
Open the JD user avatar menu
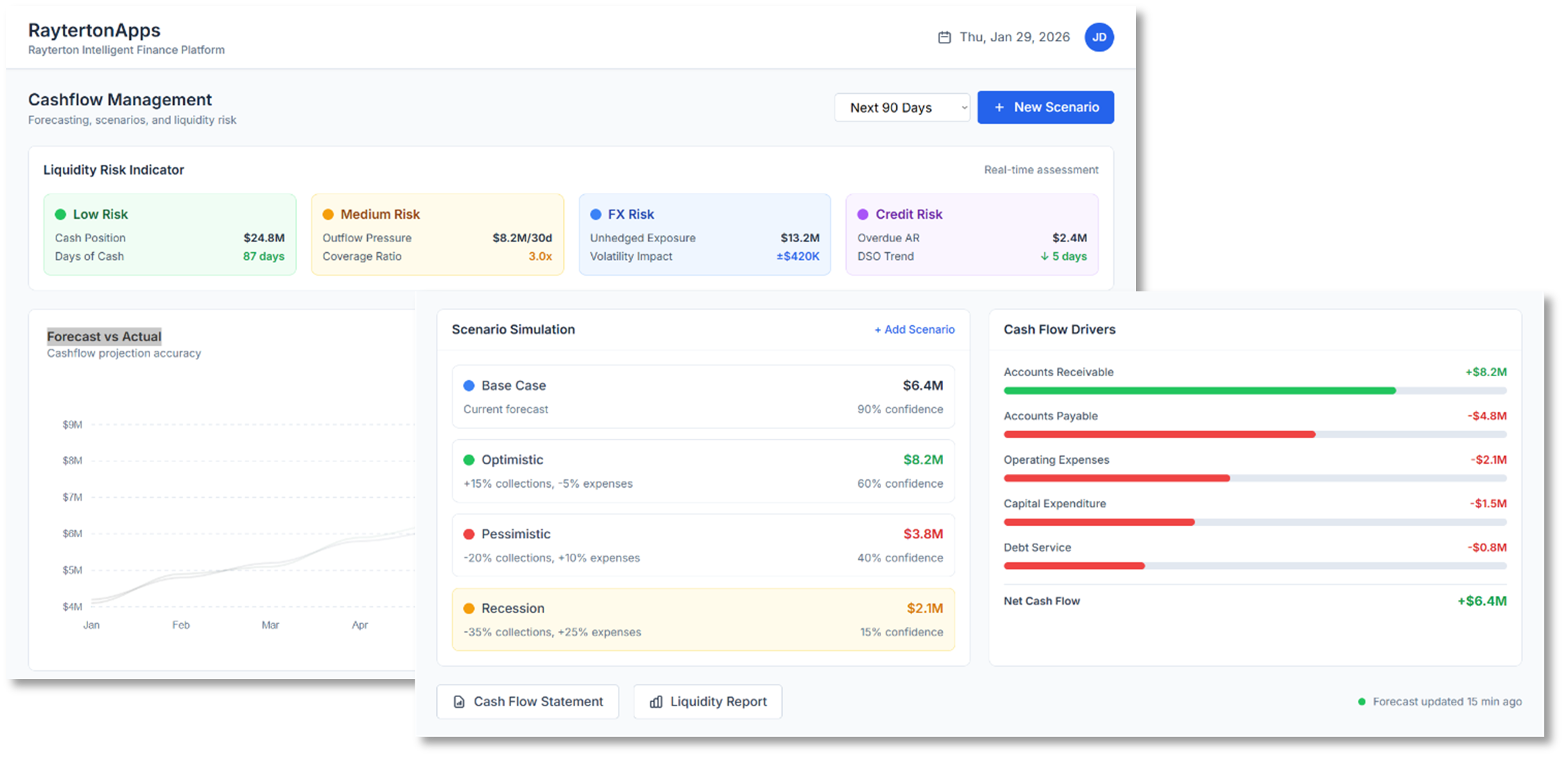click(1100, 37)
